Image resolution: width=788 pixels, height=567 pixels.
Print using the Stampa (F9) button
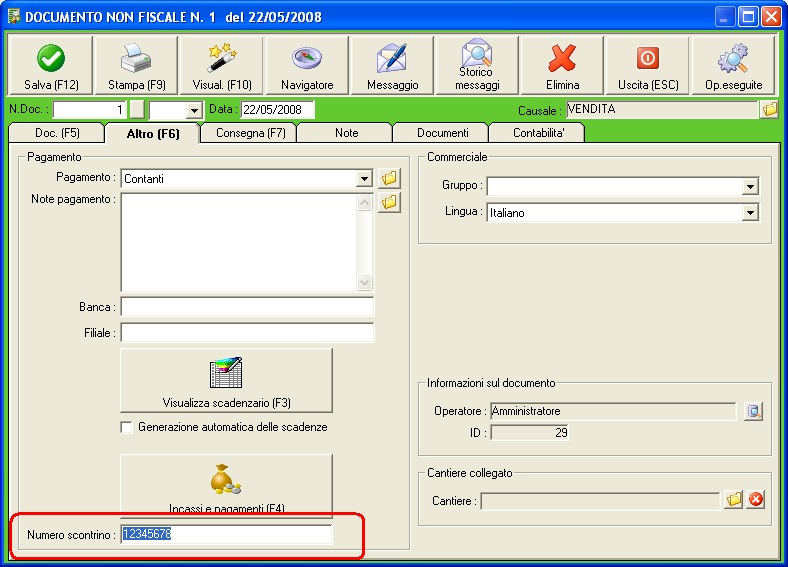pos(136,65)
